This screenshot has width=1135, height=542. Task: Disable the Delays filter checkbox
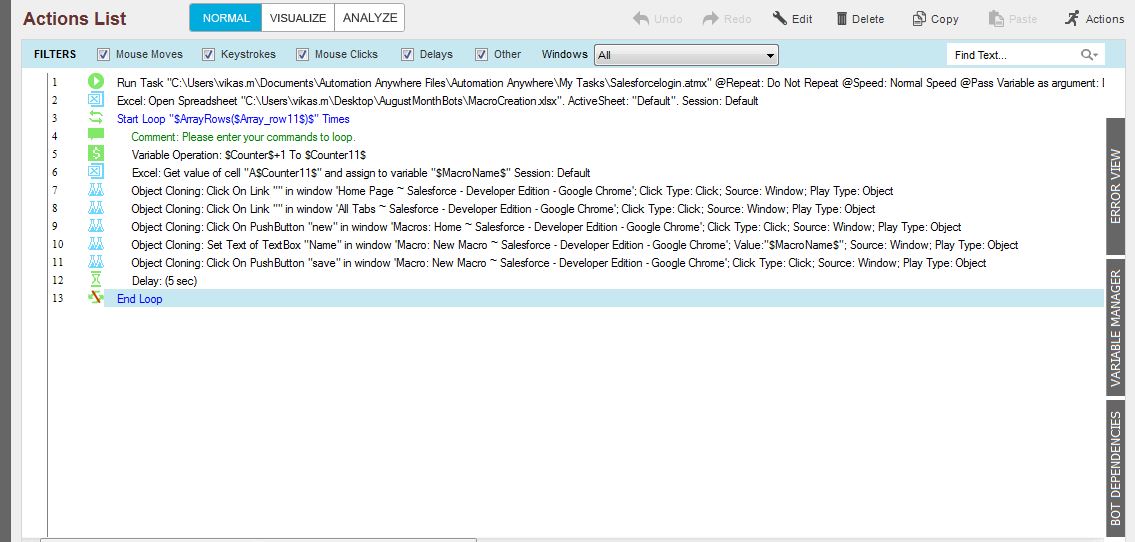click(408, 55)
